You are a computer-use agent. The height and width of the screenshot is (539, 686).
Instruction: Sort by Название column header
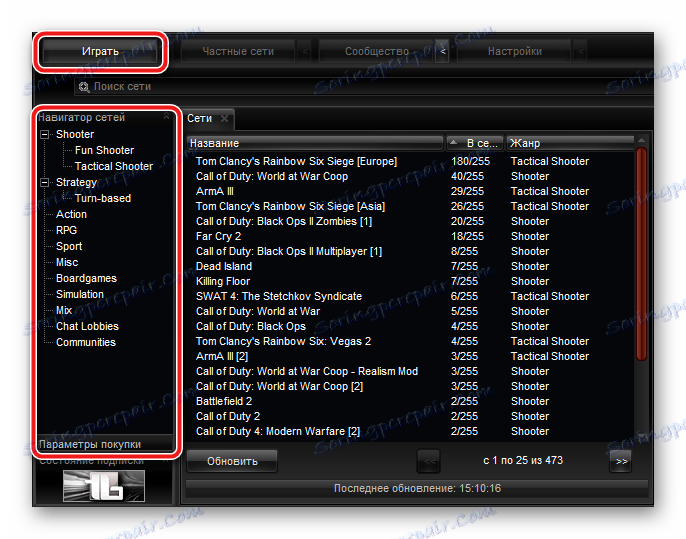(x=315, y=143)
